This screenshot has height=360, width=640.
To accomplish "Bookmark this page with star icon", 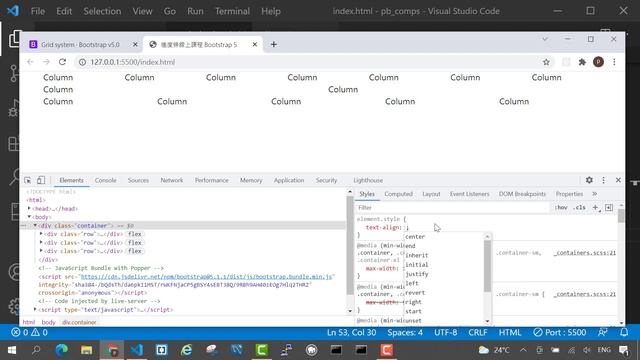I will coord(546,62).
